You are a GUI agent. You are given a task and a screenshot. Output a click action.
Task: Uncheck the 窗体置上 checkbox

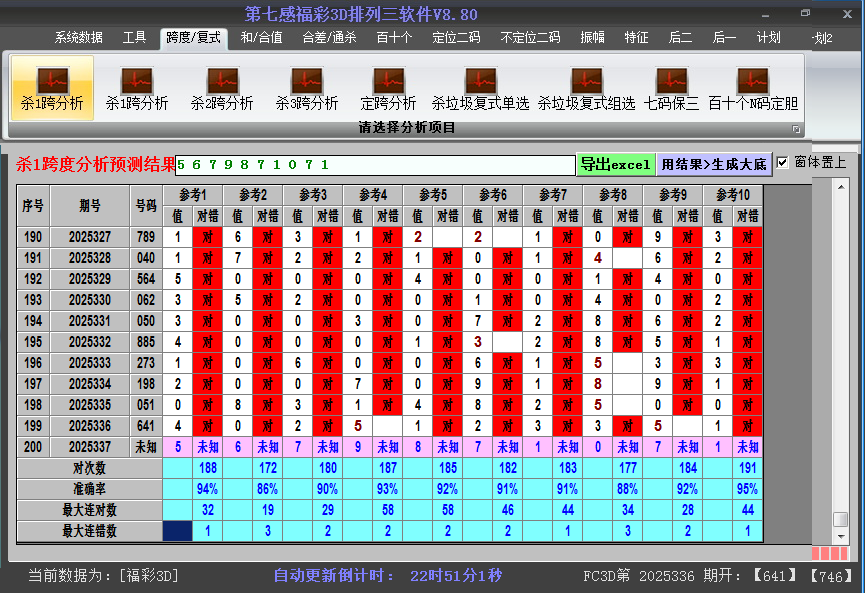783,162
